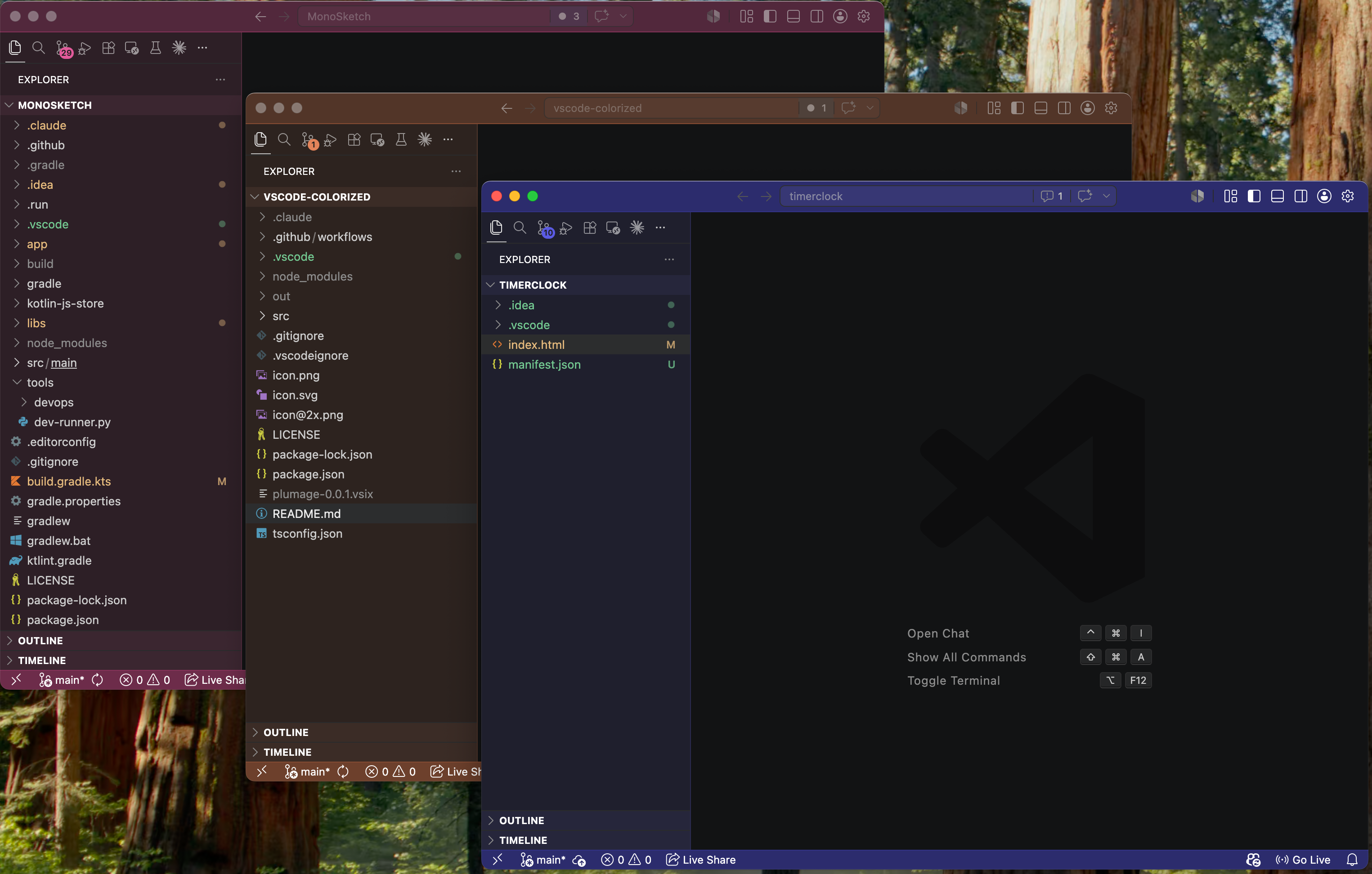This screenshot has width=1372, height=874.
Task: Open Explorer actions ellipsis in vscode-colorized
Action: [x=456, y=171]
